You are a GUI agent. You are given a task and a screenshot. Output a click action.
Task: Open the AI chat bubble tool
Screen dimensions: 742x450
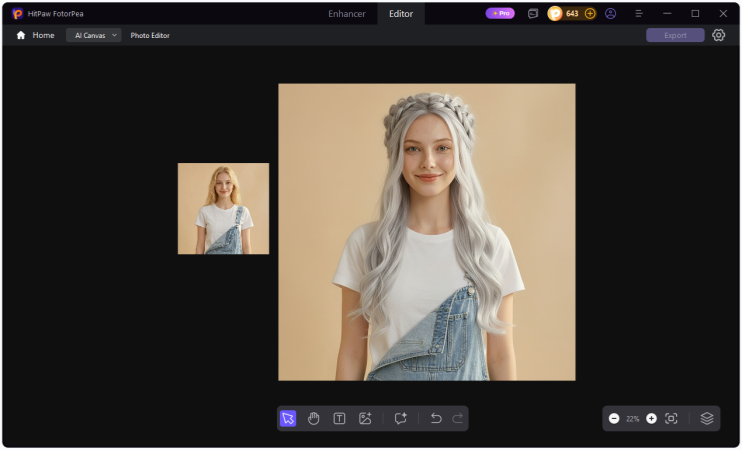(x=400, y=418)
